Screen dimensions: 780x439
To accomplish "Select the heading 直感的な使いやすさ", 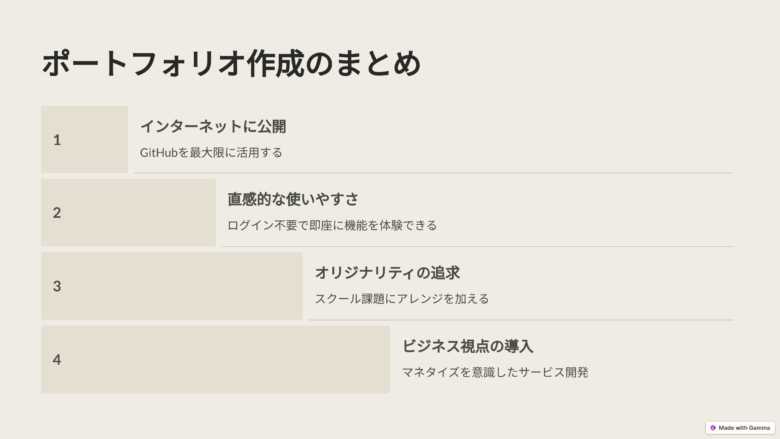I will 293,199.
